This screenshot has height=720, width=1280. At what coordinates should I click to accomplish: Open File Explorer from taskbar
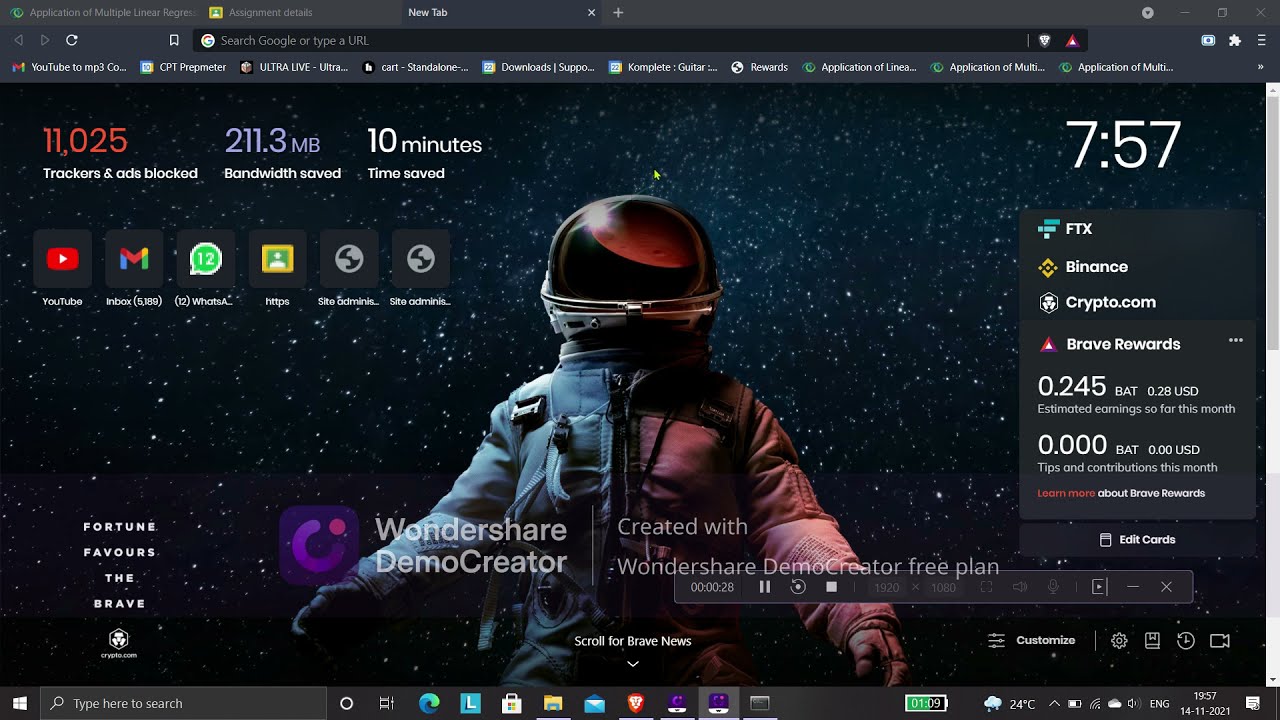553,703
